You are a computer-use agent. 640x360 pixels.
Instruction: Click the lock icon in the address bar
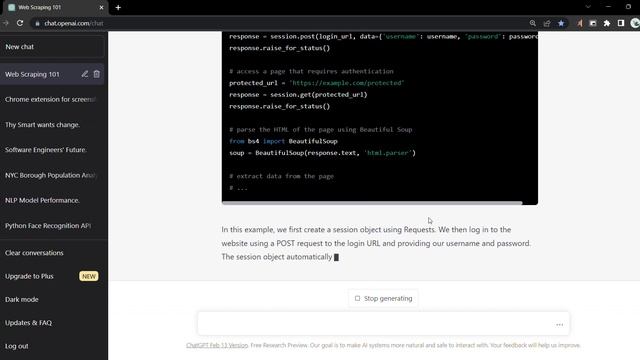(x=38, y=23)
